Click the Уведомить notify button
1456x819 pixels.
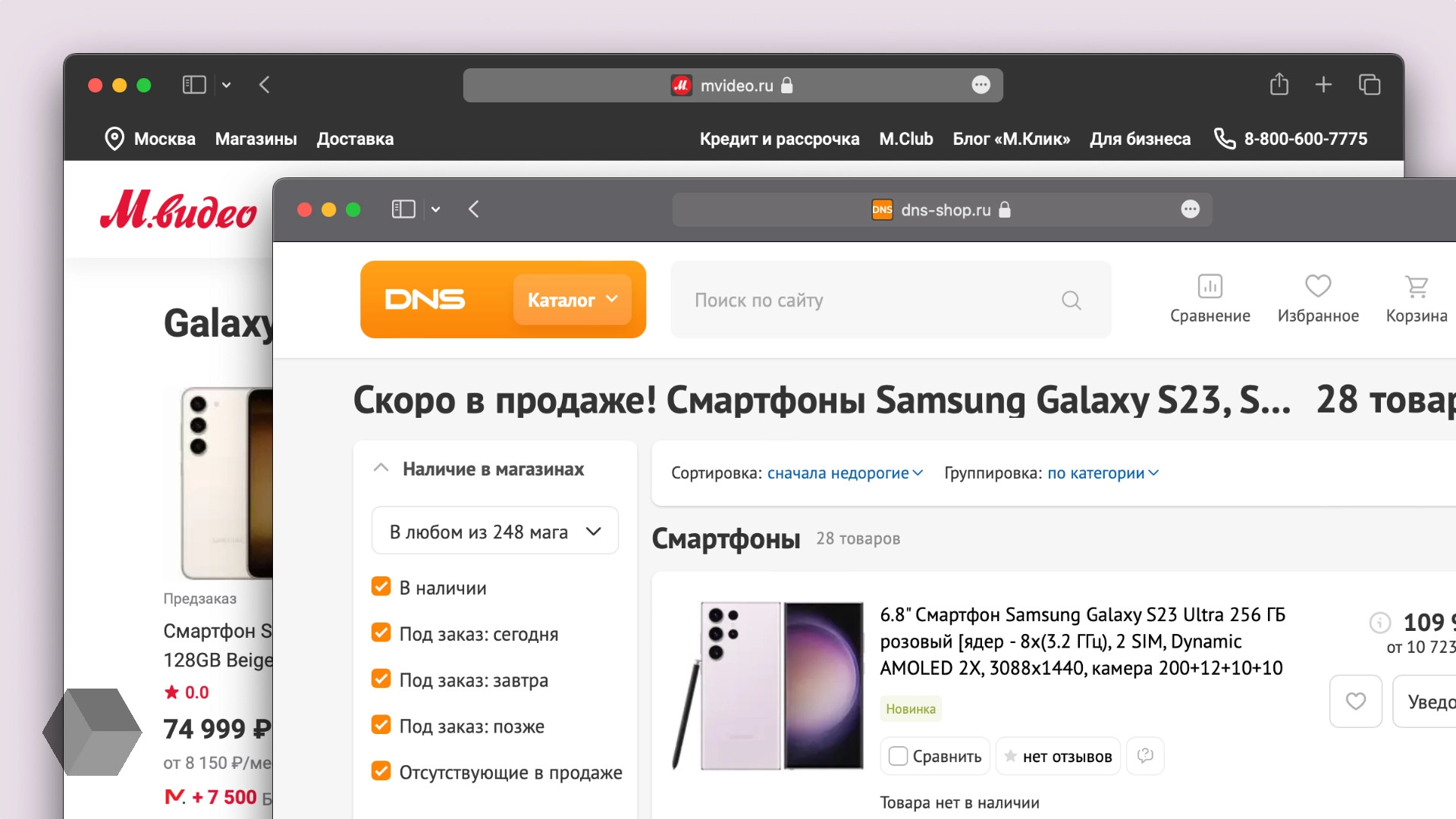click(x=1425, y=701)
